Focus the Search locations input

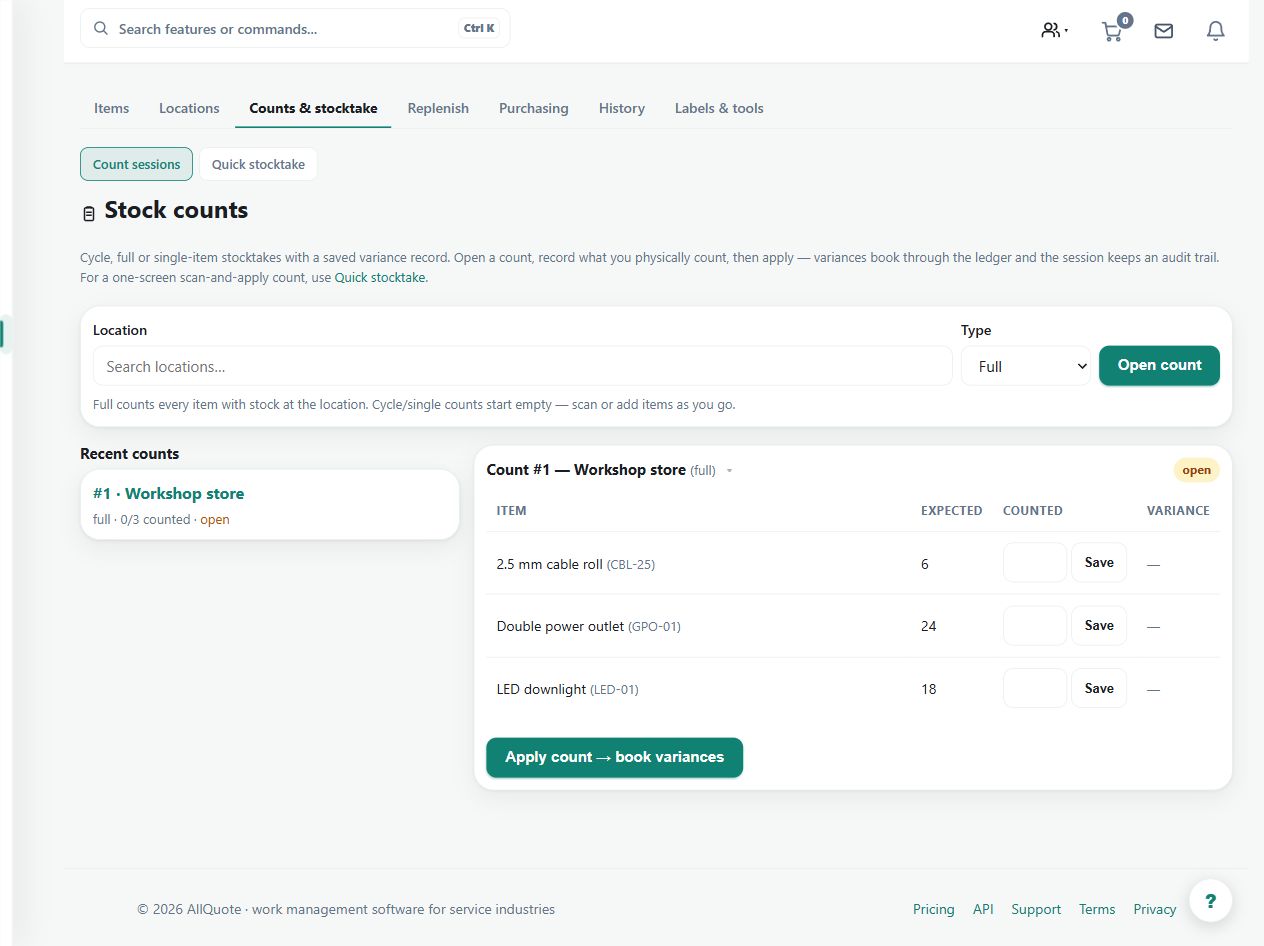coord(522,366)
